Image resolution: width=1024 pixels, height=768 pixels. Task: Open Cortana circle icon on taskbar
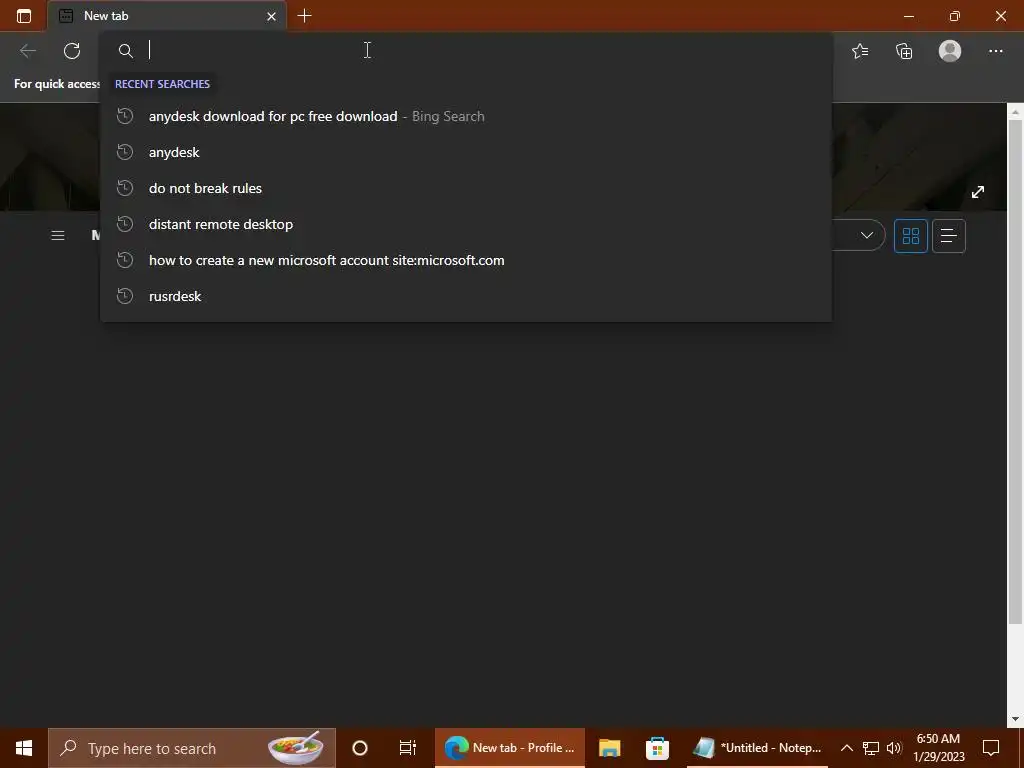(x=359, y=748)
